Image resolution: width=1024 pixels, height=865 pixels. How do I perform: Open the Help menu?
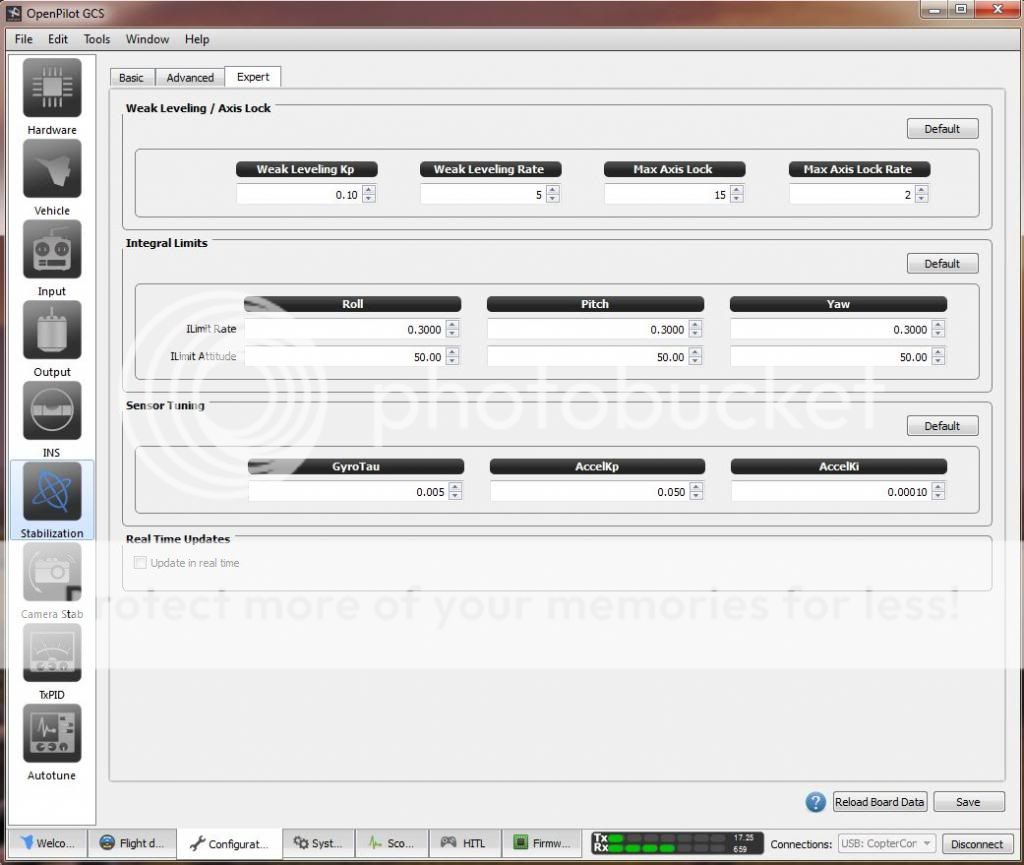tap(197, 39)
